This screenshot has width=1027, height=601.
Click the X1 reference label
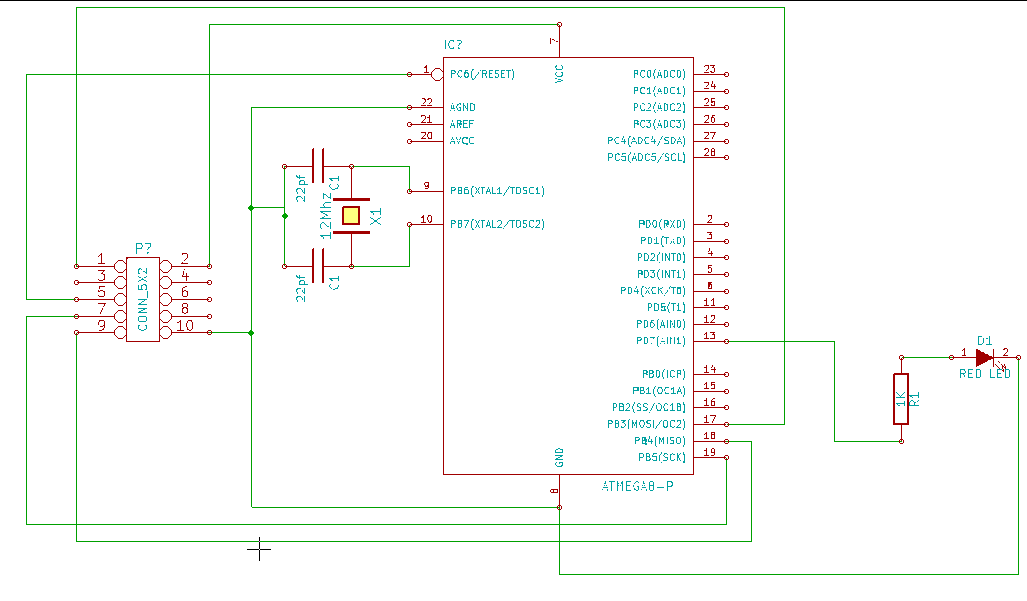tap(376, 217)
